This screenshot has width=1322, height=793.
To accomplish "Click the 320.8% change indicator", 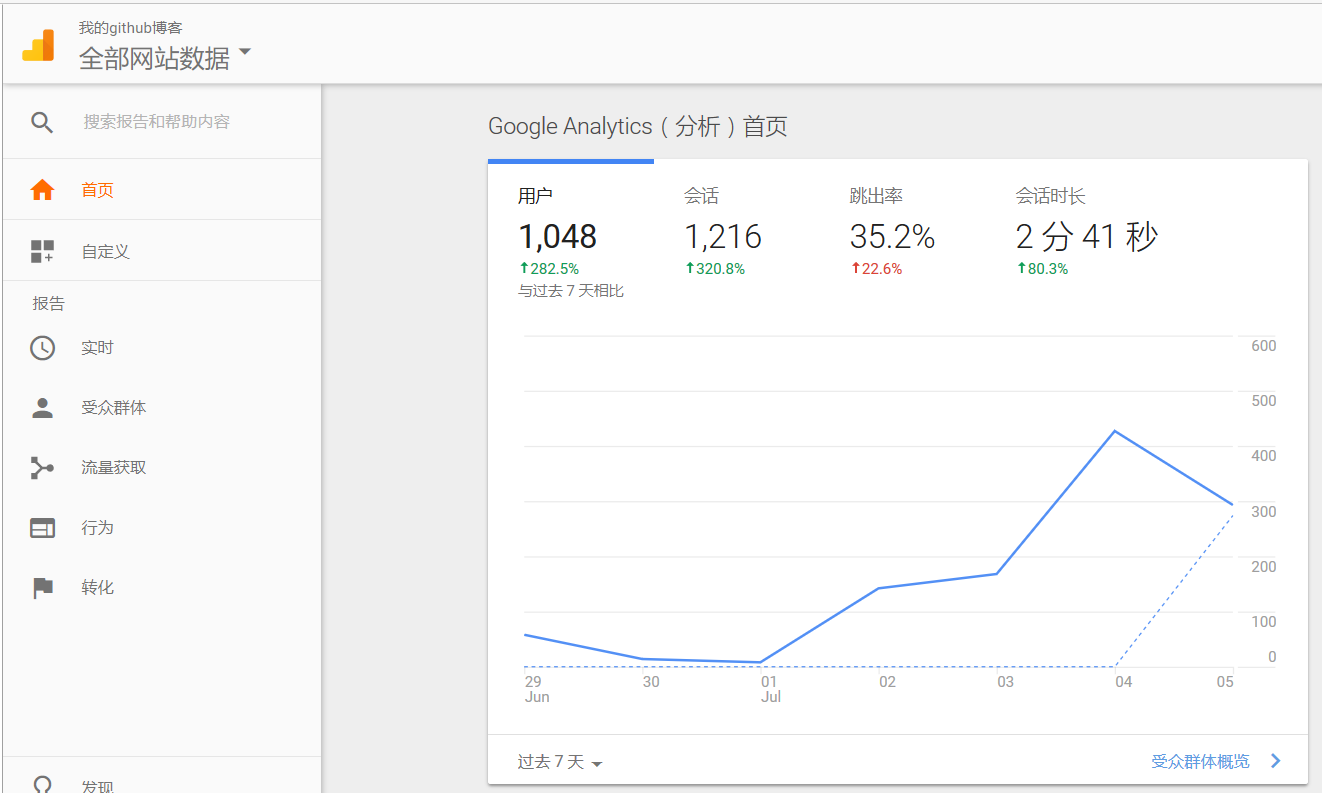I will tap(714, 269).
